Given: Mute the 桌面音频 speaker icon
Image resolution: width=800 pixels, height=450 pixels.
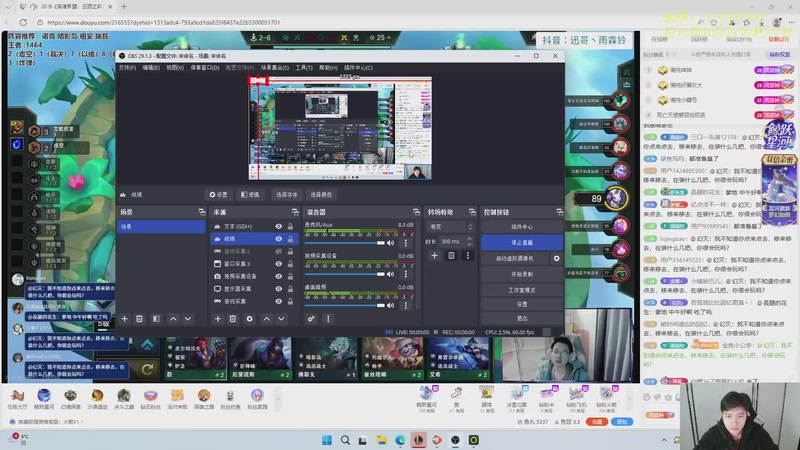Looking at the screenshot, I should [391, 306].
